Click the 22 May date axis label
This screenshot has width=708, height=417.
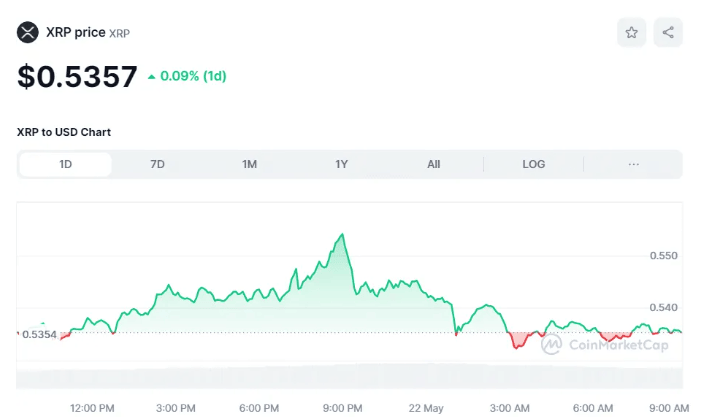[426, 408]
